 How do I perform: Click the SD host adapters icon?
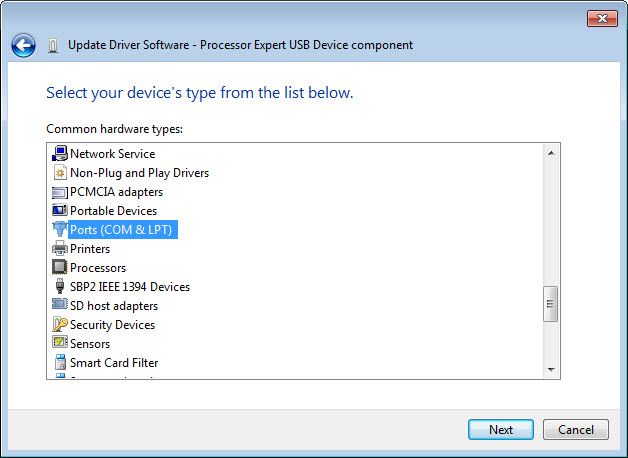(x=60, y=304)
